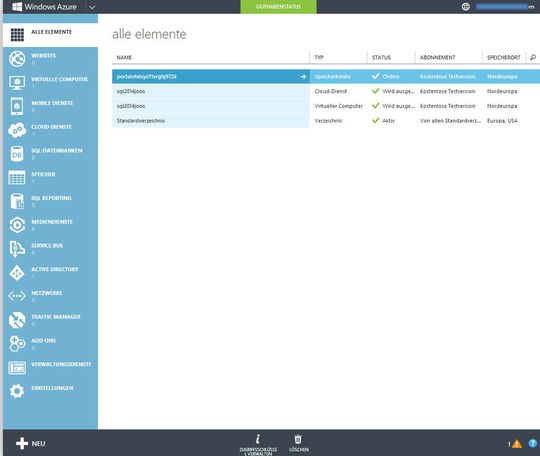Open the Netzwerke arrows icon
540x456 pixels.
pos(17,296)
